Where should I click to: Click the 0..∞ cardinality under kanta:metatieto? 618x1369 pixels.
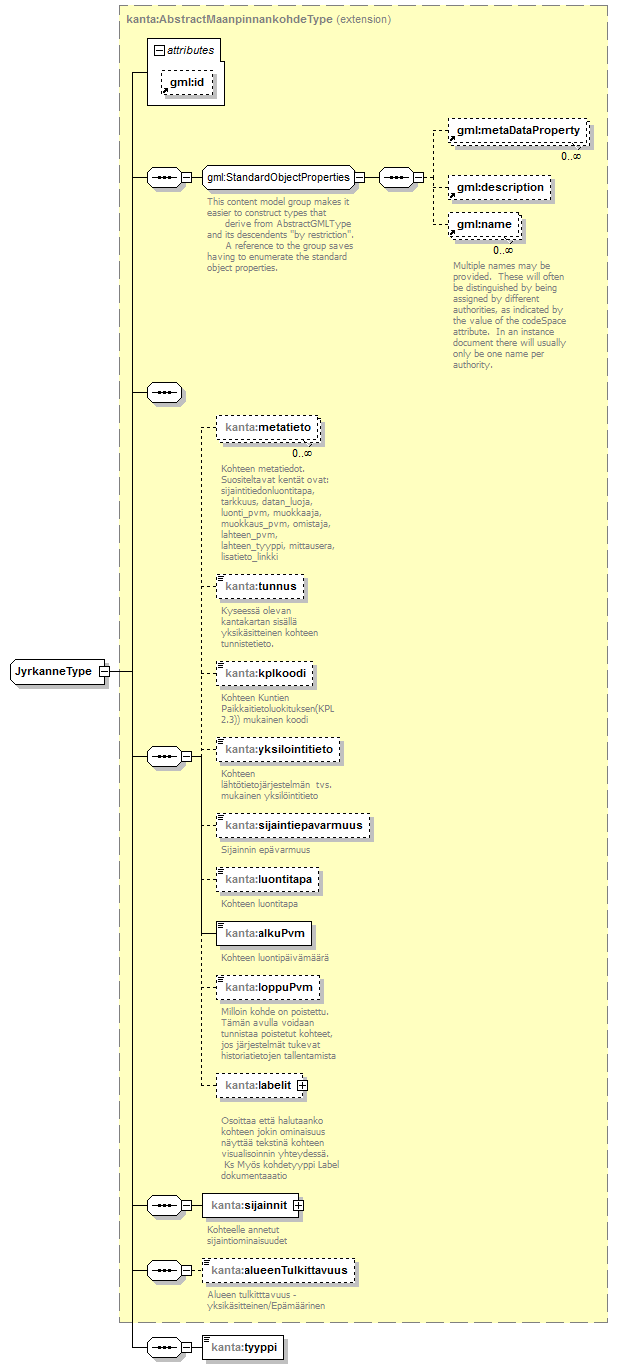tap(302, 452)
